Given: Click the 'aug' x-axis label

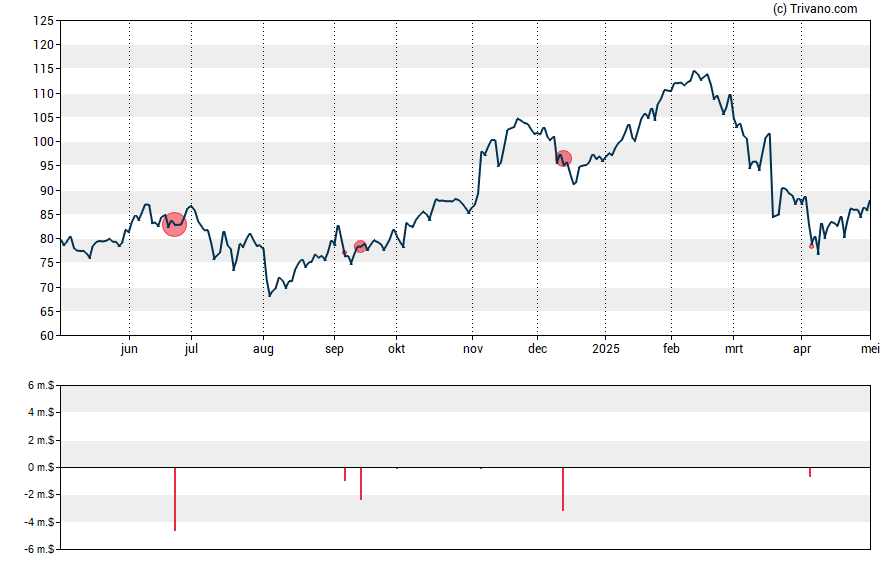Looking at the screenshot, I should point(263,349).
